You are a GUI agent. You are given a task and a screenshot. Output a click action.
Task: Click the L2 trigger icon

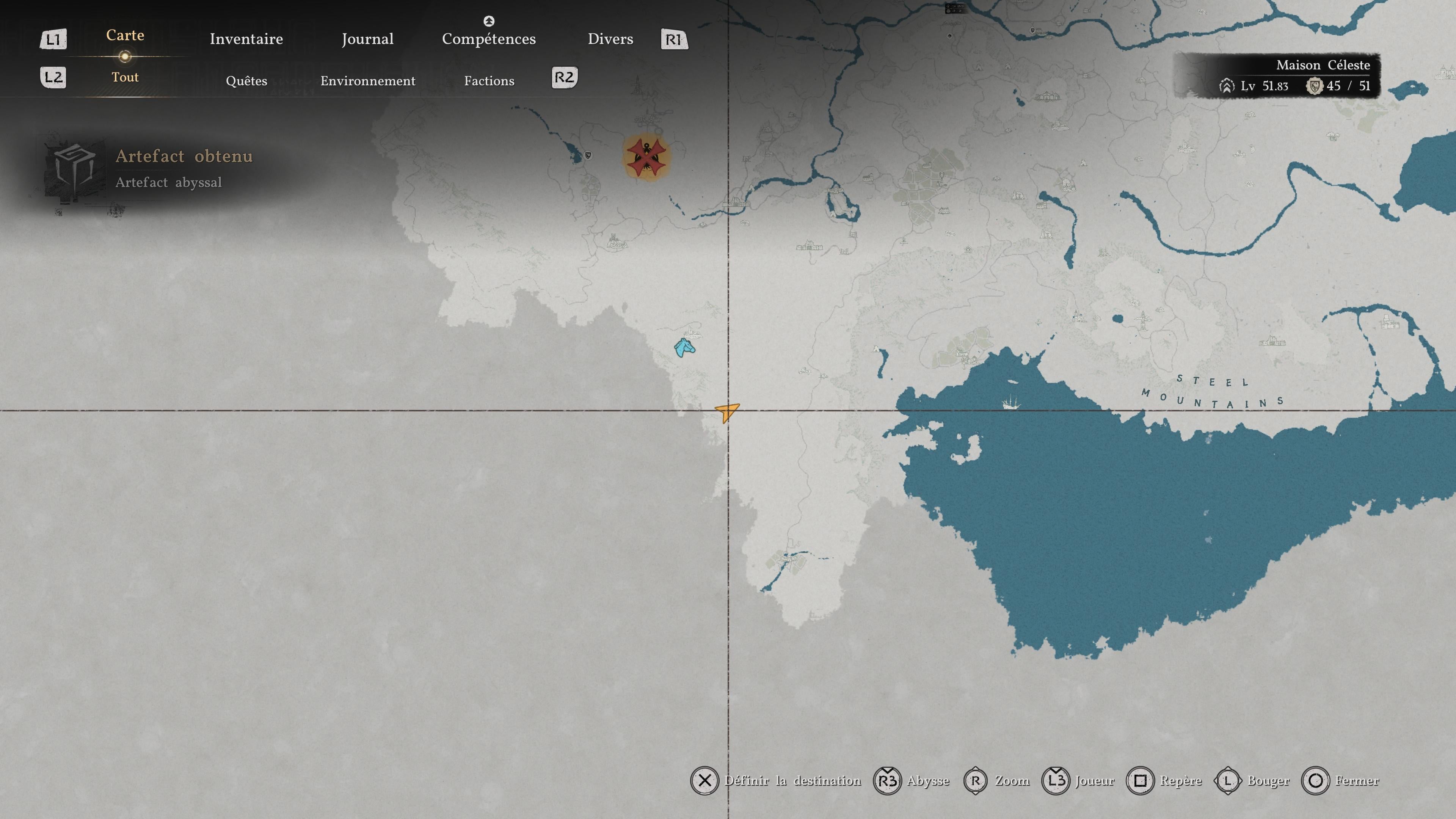coord(53,77)
